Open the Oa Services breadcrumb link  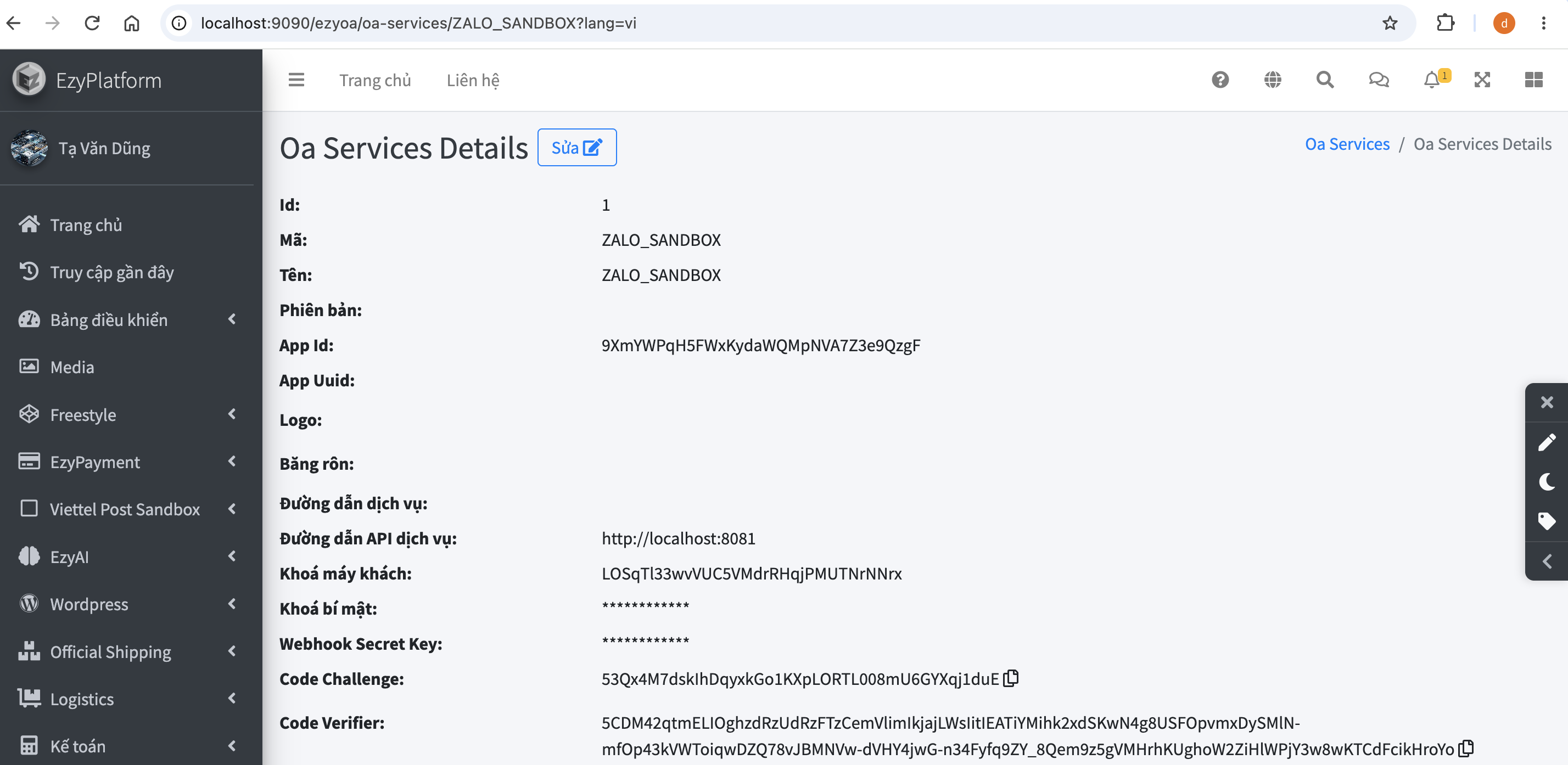[1346, 144]
